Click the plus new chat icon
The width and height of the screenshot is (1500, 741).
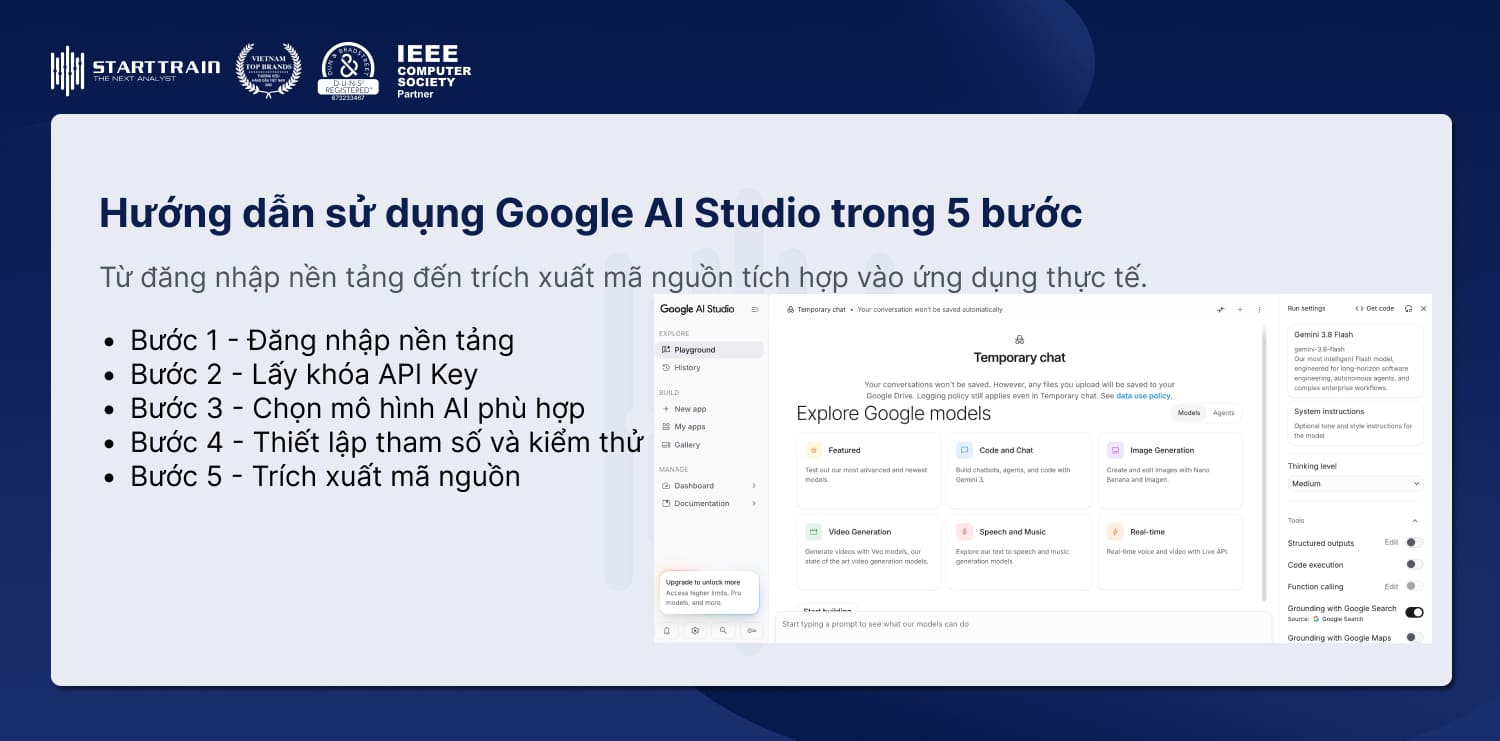pos(1240,310)
